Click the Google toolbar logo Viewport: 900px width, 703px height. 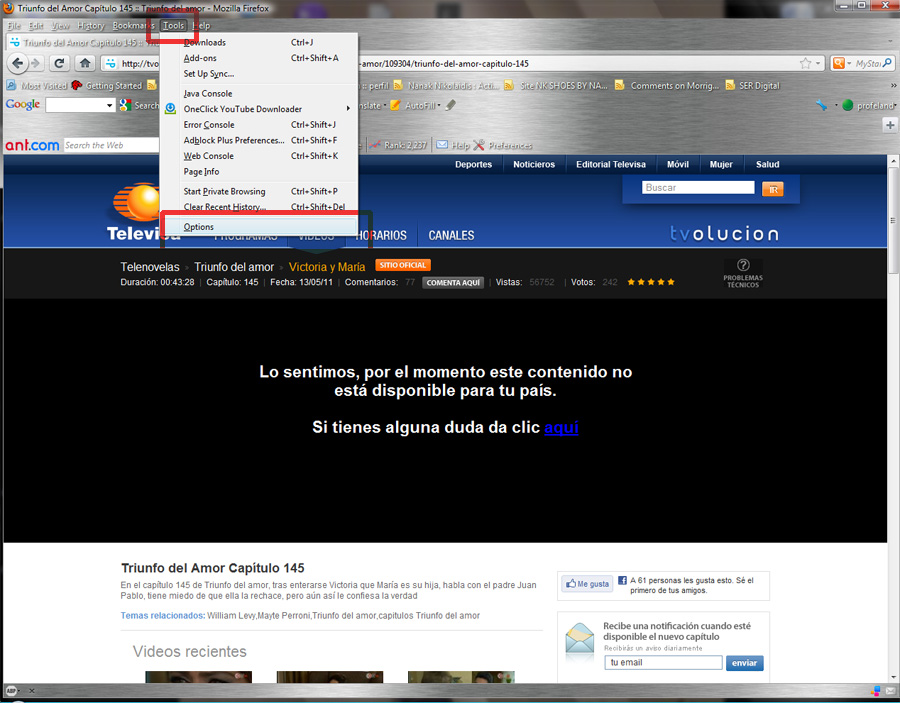(x=23, y=104)
